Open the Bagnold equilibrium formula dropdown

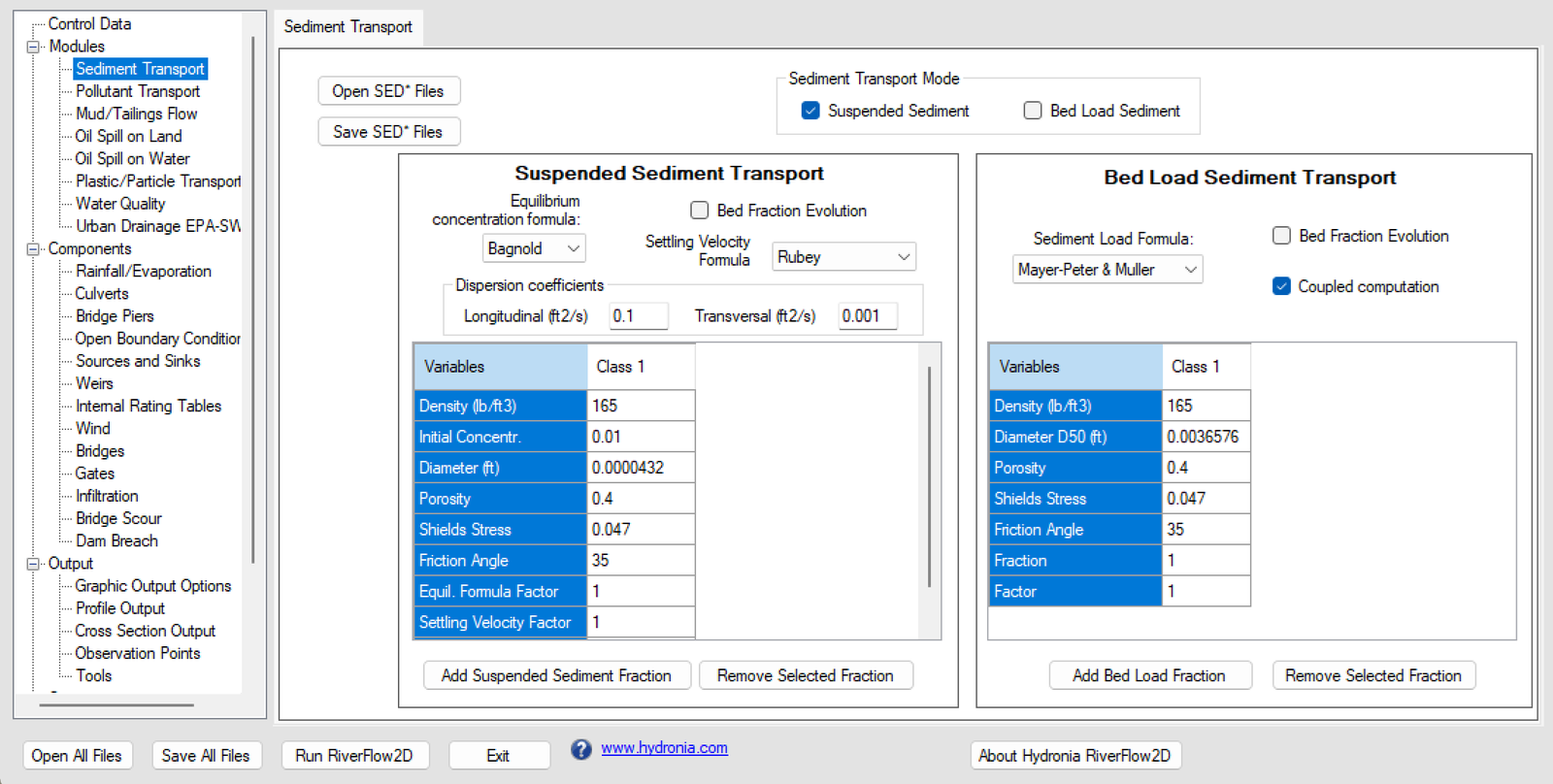click(x=534, y=248)
